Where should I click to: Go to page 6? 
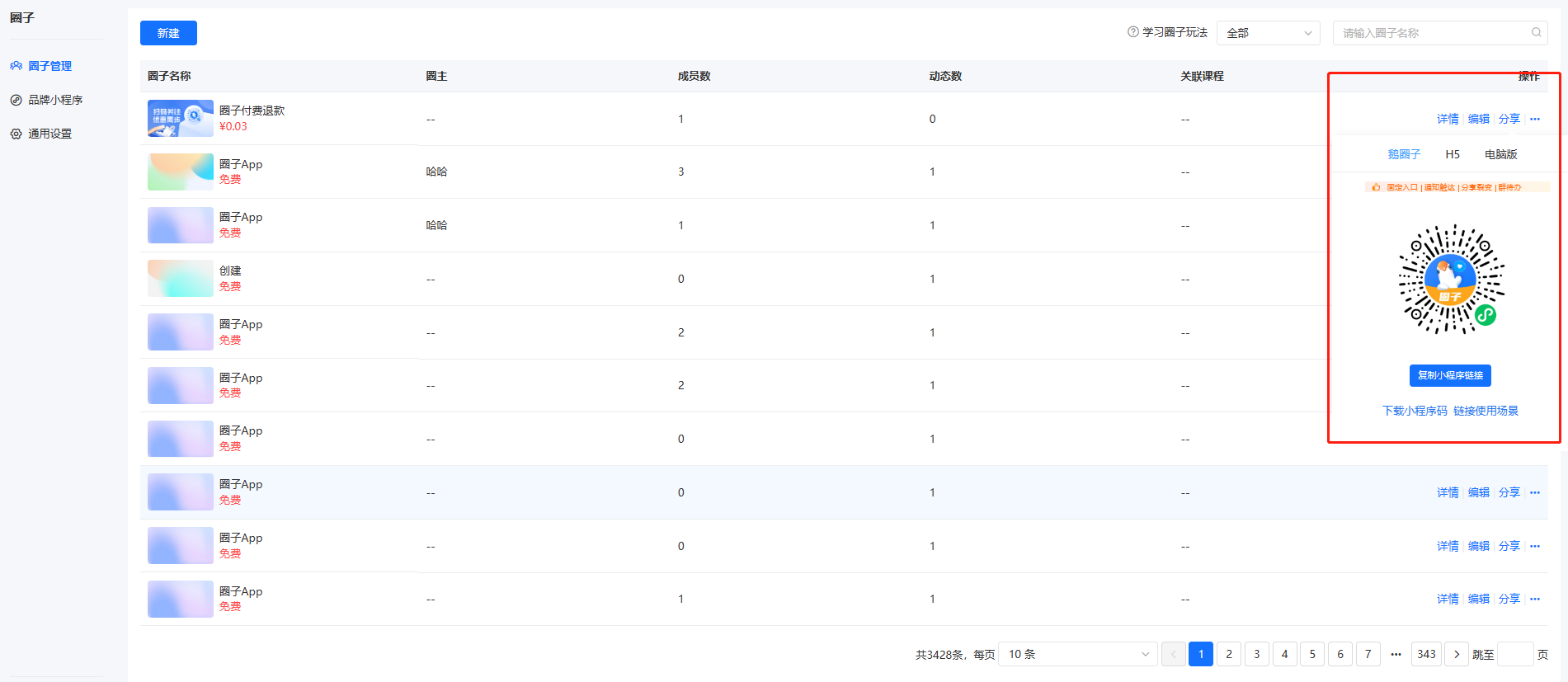click(1340, 654)
